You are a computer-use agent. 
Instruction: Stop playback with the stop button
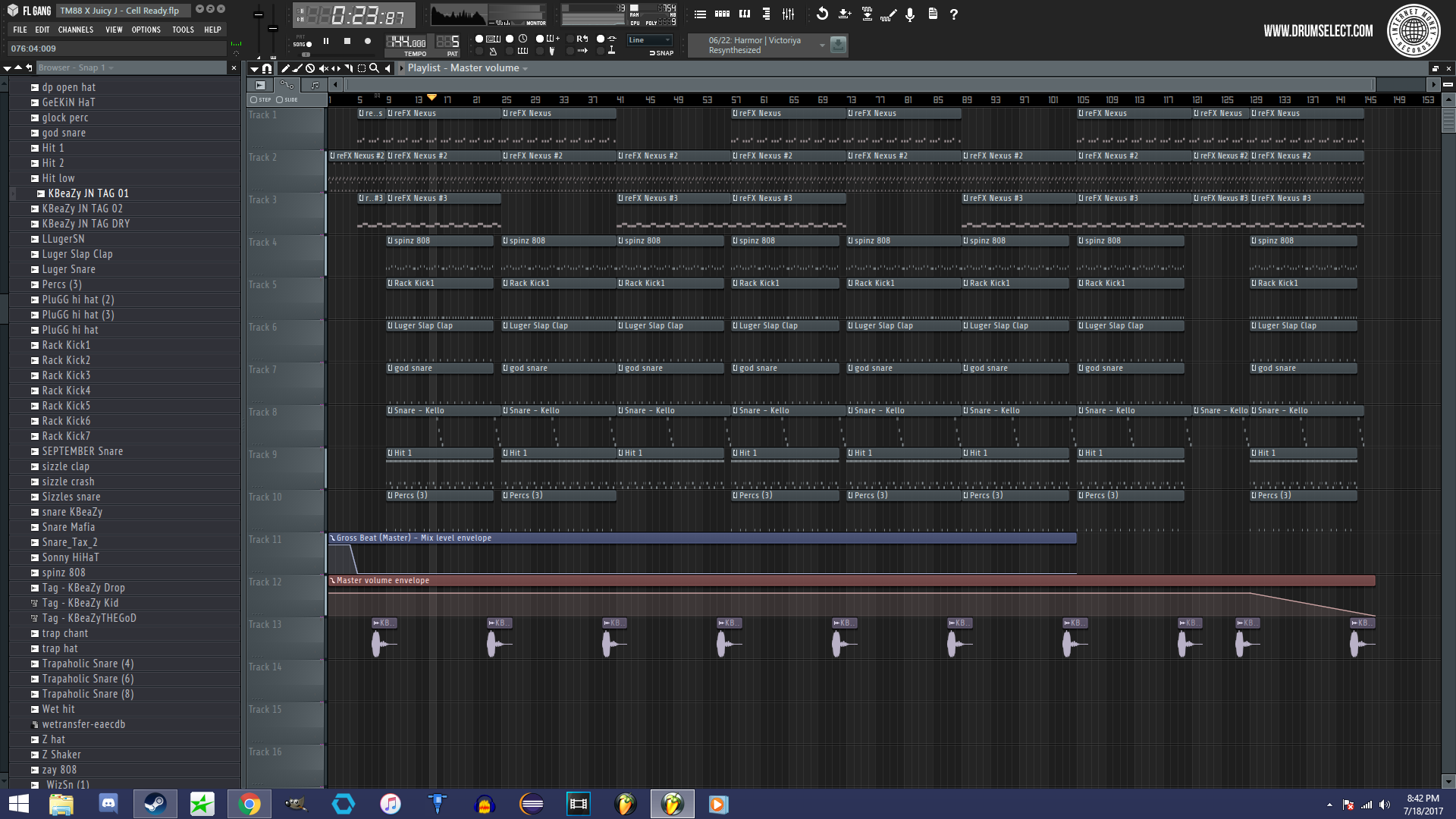[347, 41]
